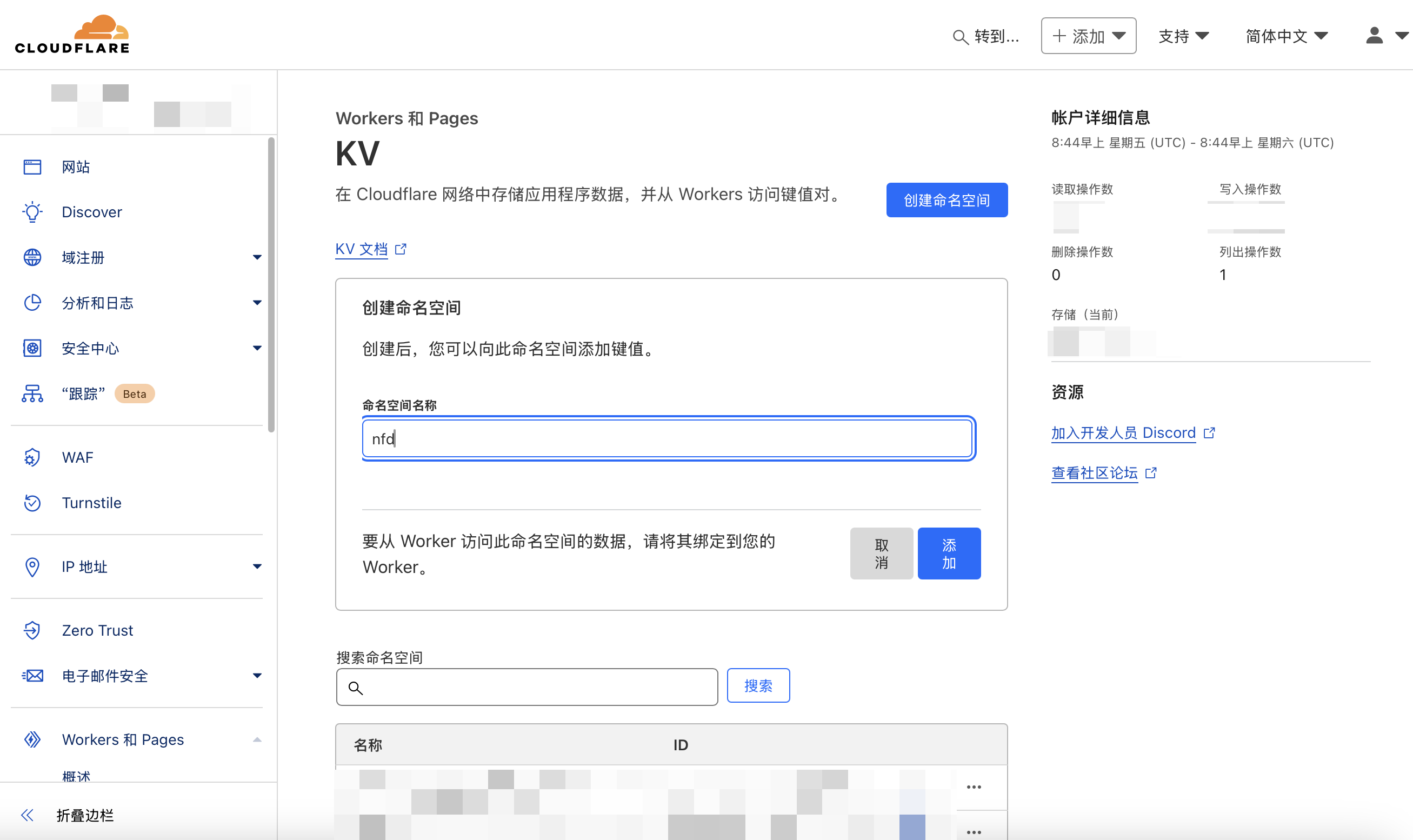Change language via 简体中文 dropdown
The image size is (1413, 840).
[x=1287, y=36]
